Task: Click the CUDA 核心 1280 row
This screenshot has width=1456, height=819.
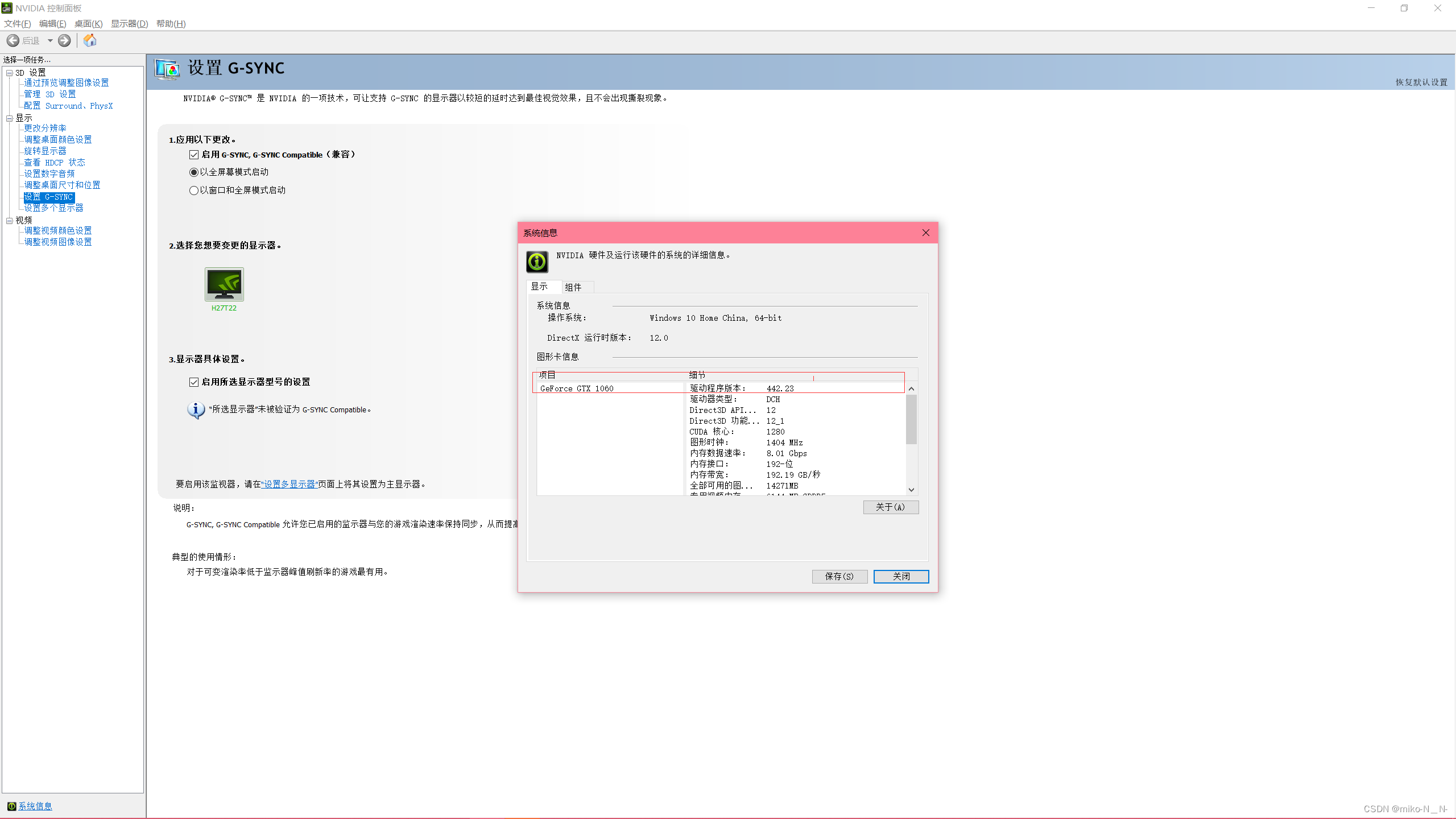Action: [795, 432]
